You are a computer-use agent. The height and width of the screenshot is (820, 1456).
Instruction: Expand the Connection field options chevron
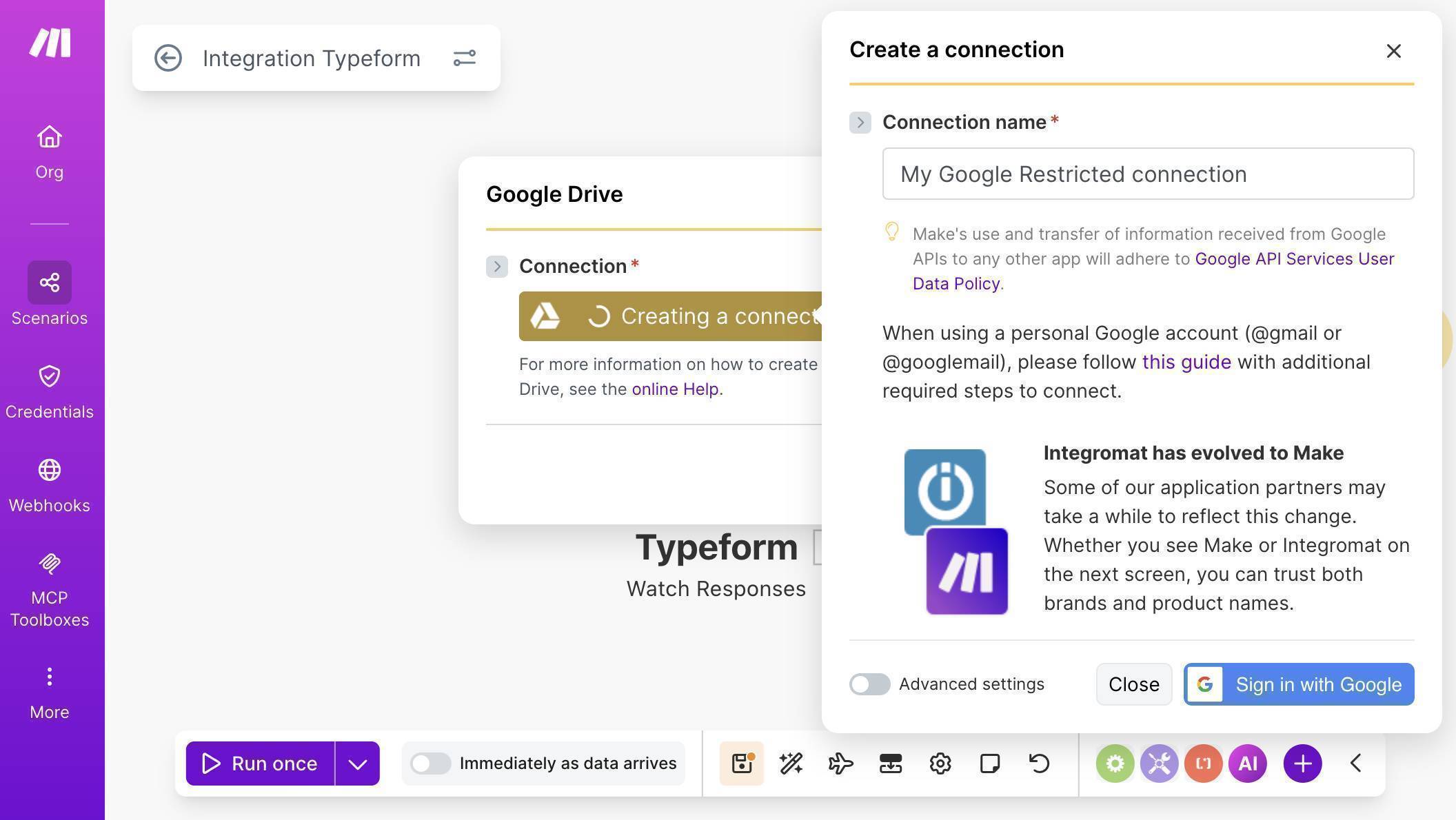click(x=496, y=267)
